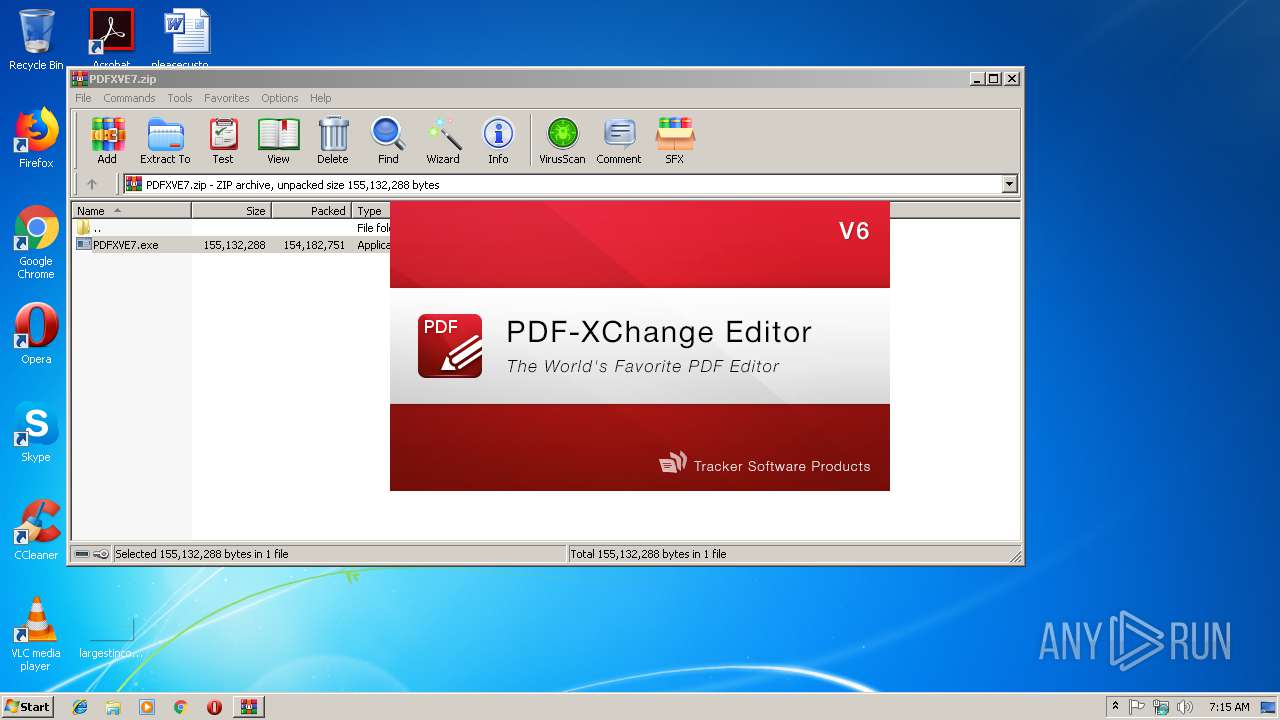The height and width of the screenshot is (720, 1280).
Task: Open the Commands menu
Action: (x=129, y=98)
